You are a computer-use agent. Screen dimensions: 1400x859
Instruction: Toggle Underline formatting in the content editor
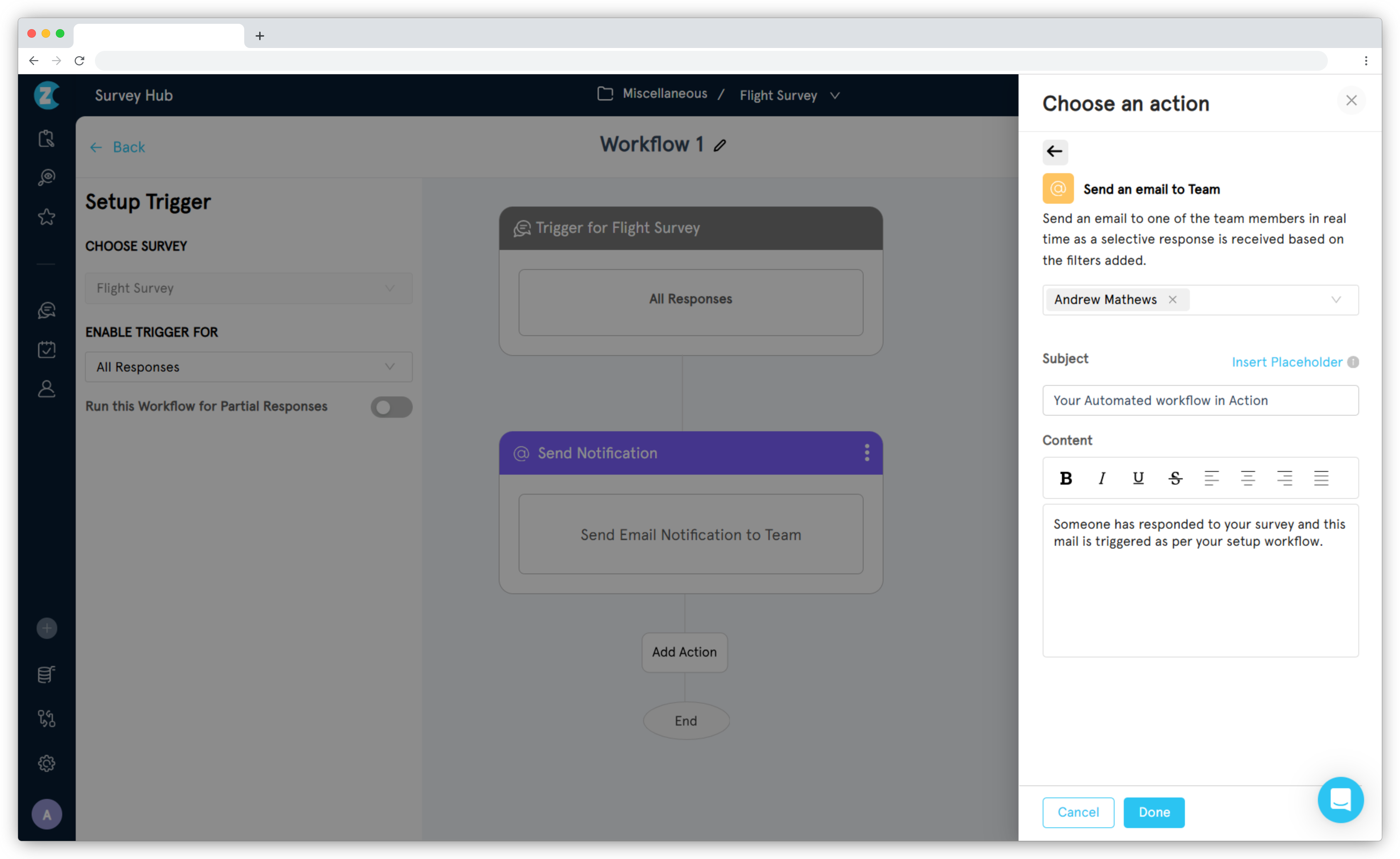(x=1139, y=478)
